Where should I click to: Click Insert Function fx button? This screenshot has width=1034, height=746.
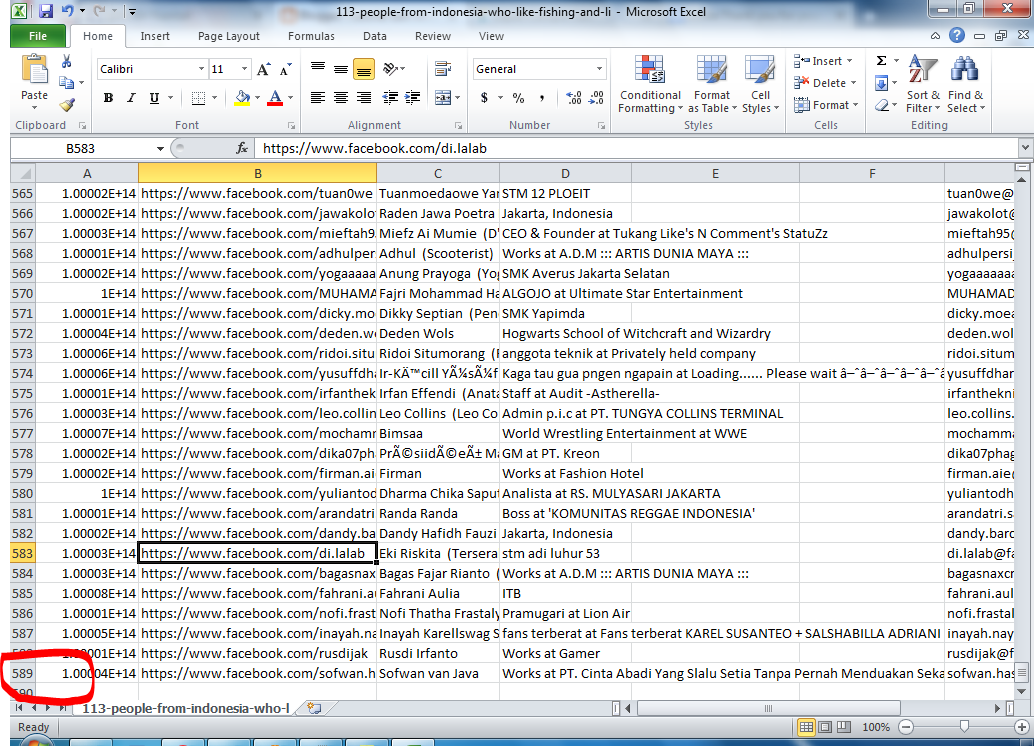242,148
